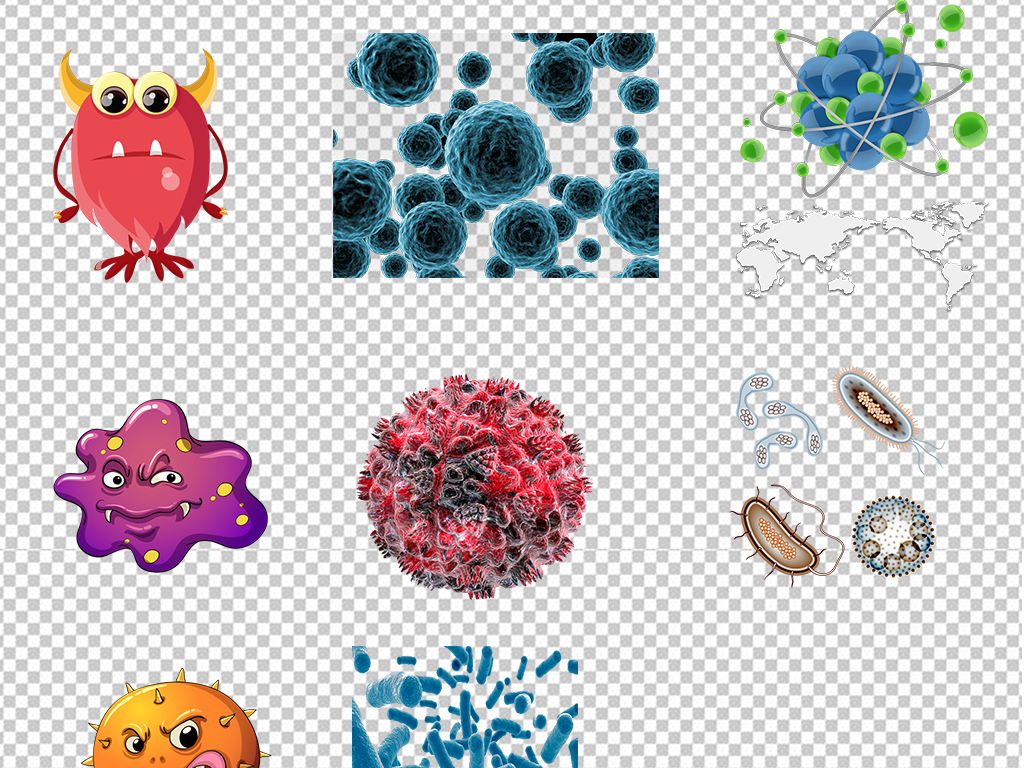Open the blue rod-shaped bacteria image
This screenshot has height=768, width=1024.
(465, 706)
